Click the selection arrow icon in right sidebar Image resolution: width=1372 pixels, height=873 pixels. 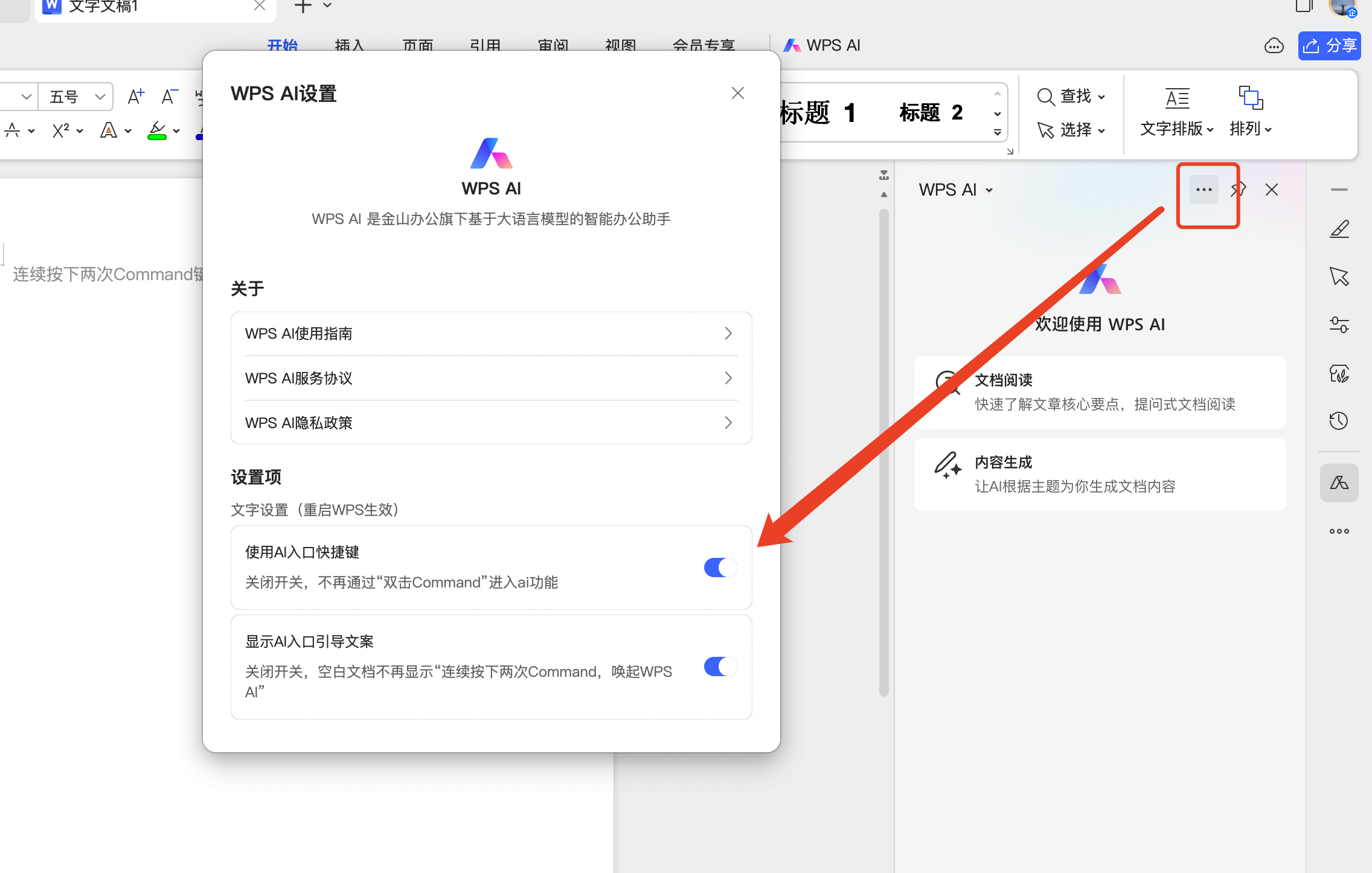click(x=1339, y=277)
